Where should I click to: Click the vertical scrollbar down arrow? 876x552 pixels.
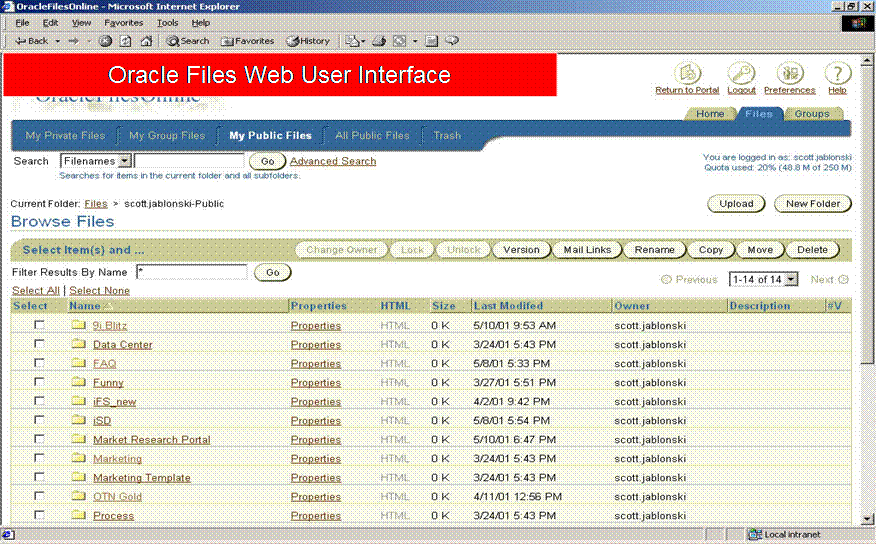(x=867, y=519)
